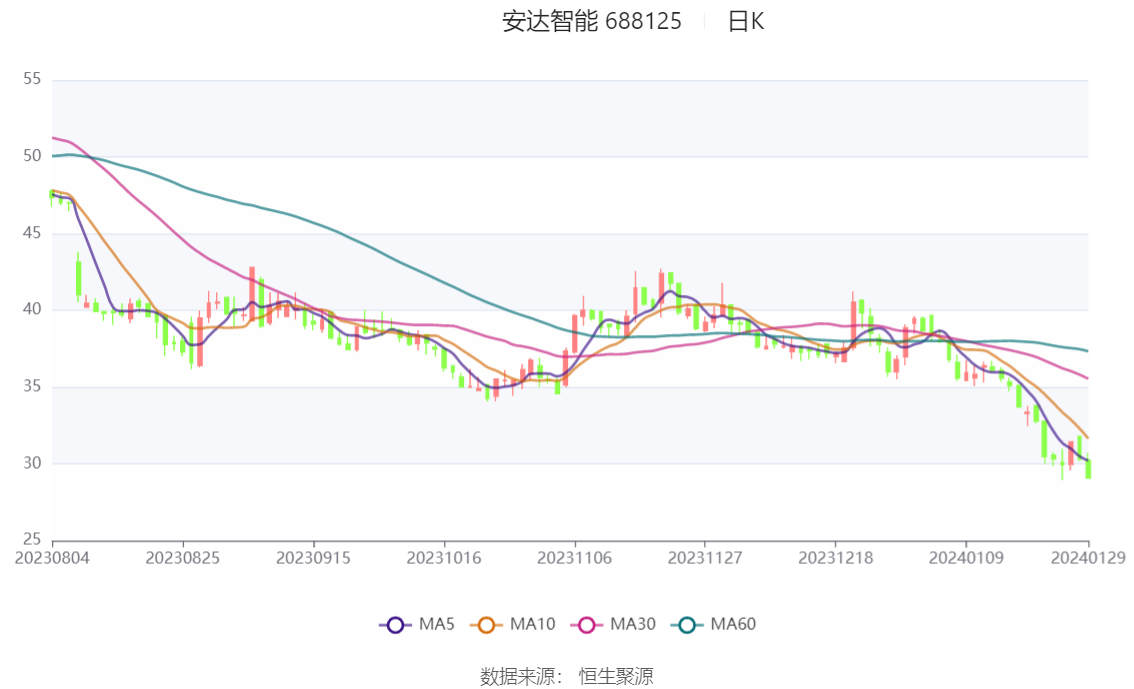This screenshot has width=1134, height=689.
Task: Click the x-axis date 20230915
Action: (x=313, y=558)
